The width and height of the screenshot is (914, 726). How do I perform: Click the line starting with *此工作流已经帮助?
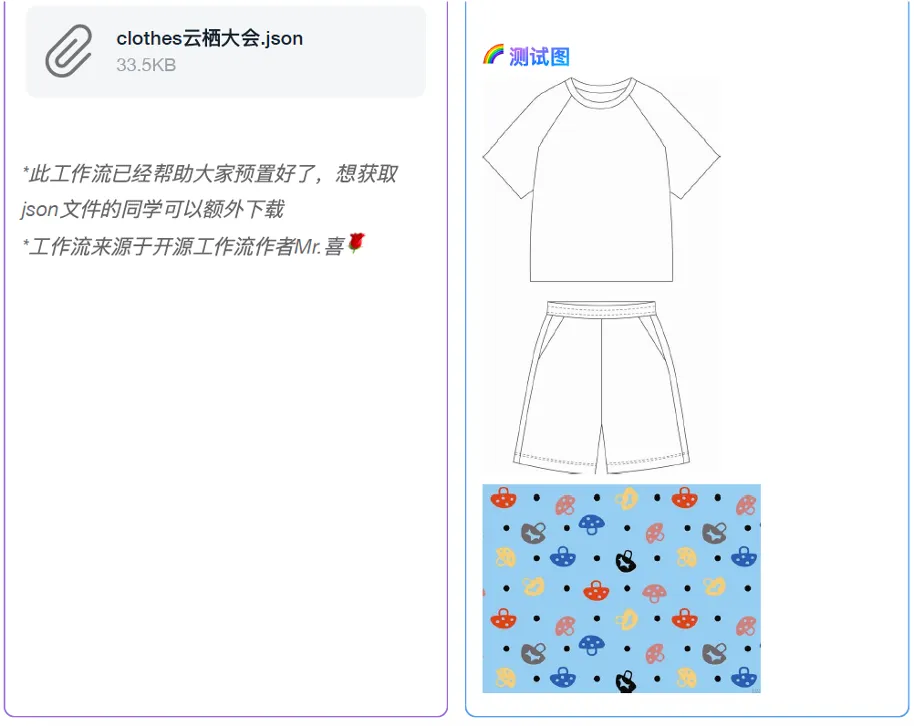pyautogui.click(x=210, y=173)
